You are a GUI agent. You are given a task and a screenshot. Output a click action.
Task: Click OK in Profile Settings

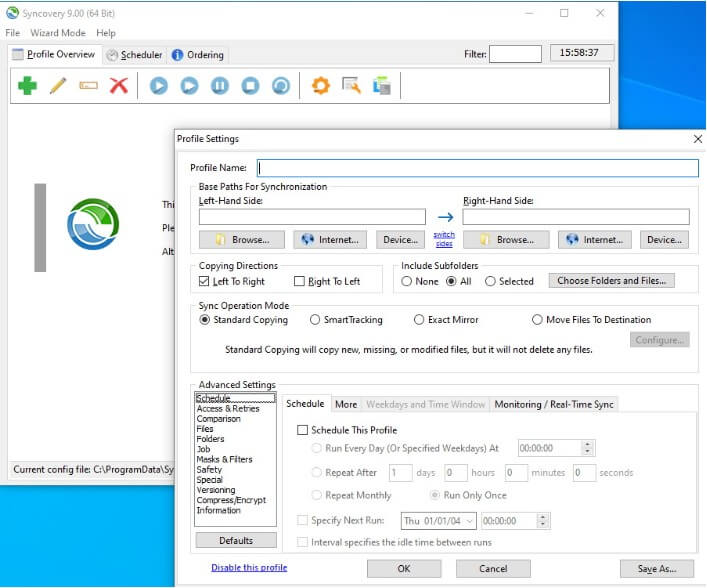[x=404, y=569]
